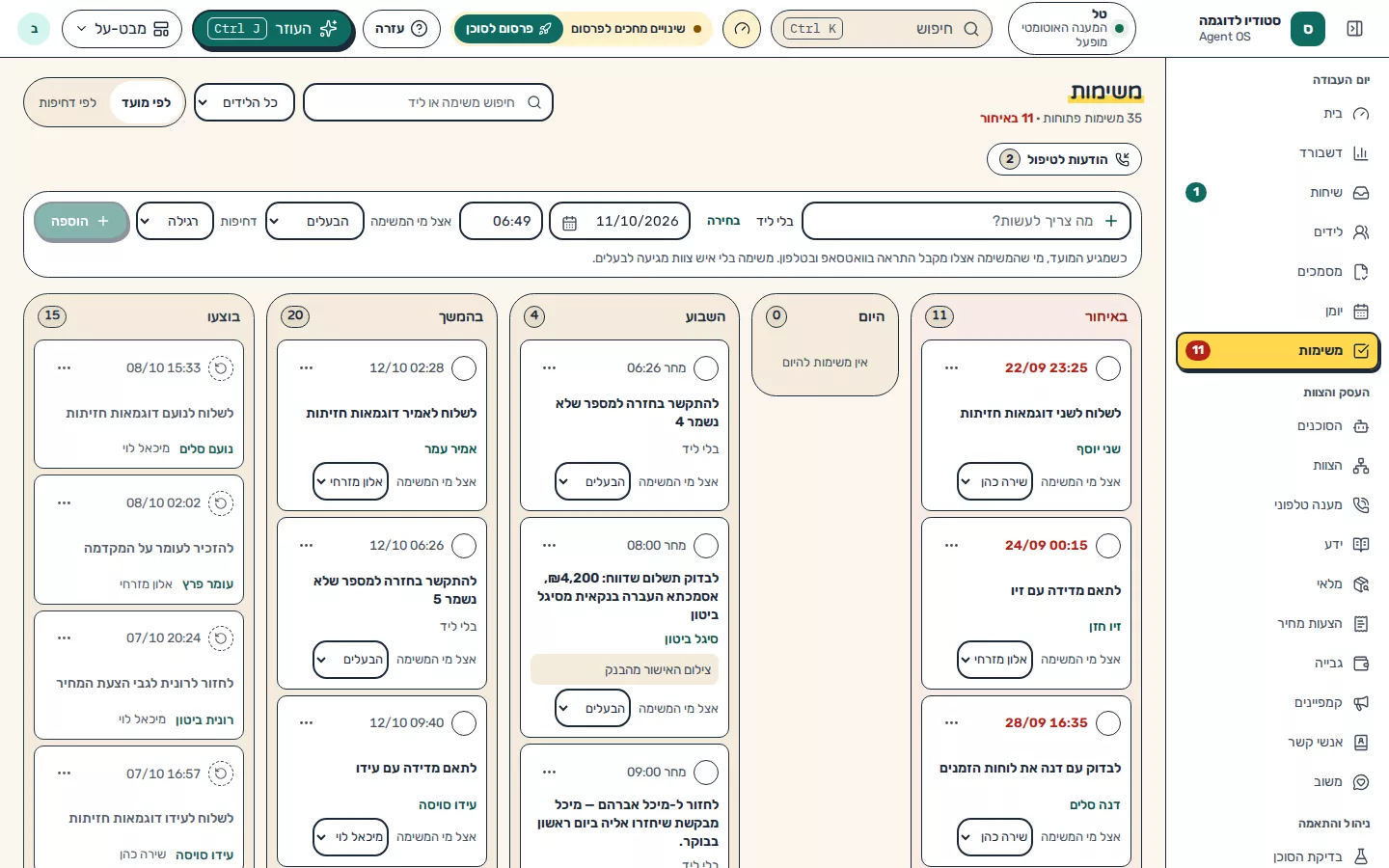1389x868 pixels.
Task: Open the הבעלים assignee dropdown in the add-task row
Action: 314,222
